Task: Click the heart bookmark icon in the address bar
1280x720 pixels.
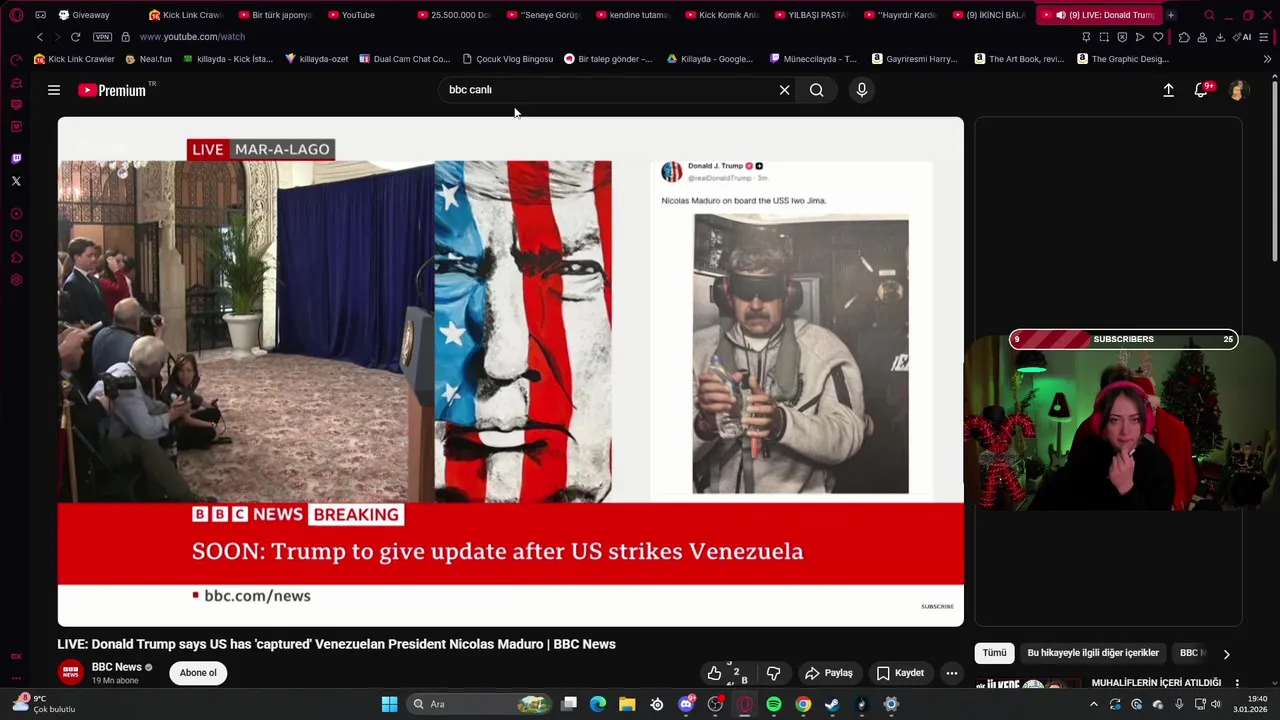Action: coord(1158,37)
